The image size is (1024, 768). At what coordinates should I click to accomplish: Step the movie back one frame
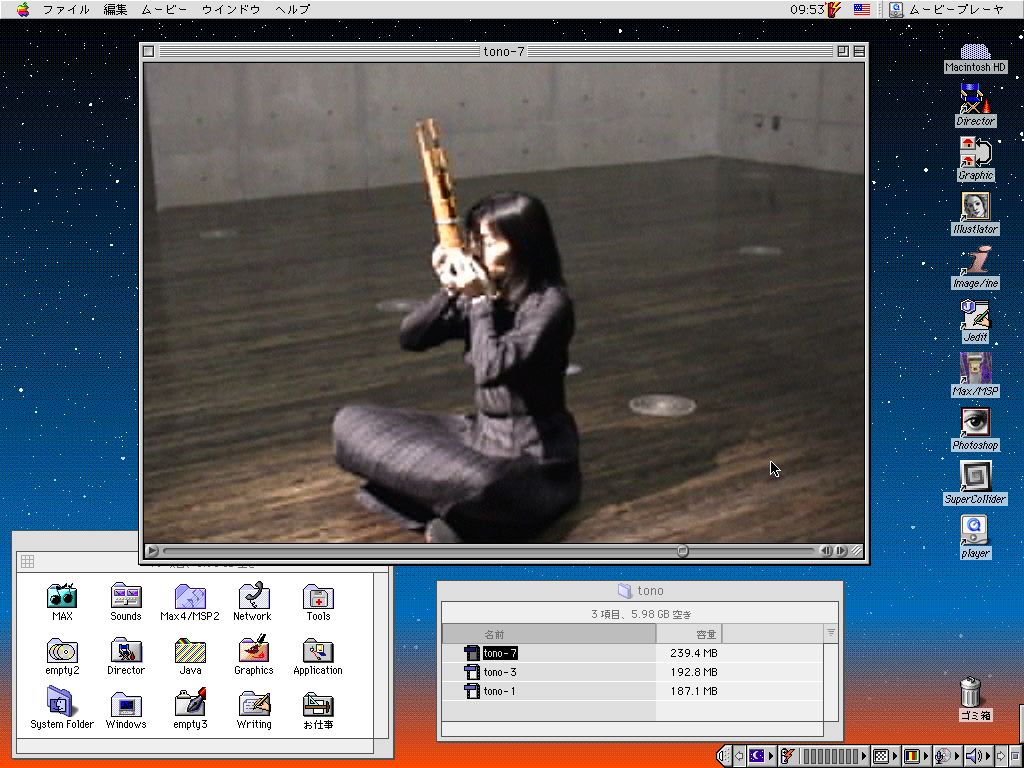tap(827, 551)
